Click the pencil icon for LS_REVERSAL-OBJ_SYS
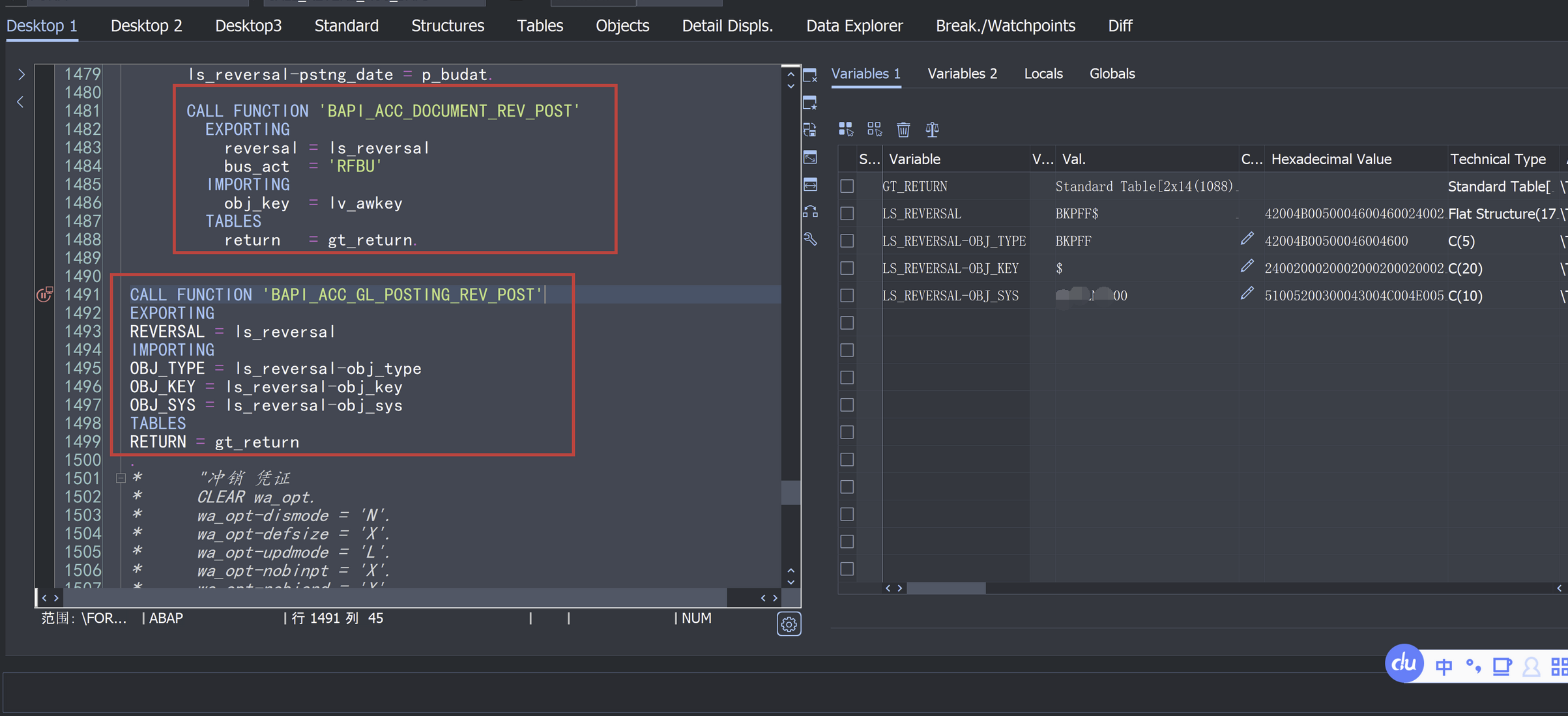The width and height of the screenshot is (1568, 716). pos(1247,294)
